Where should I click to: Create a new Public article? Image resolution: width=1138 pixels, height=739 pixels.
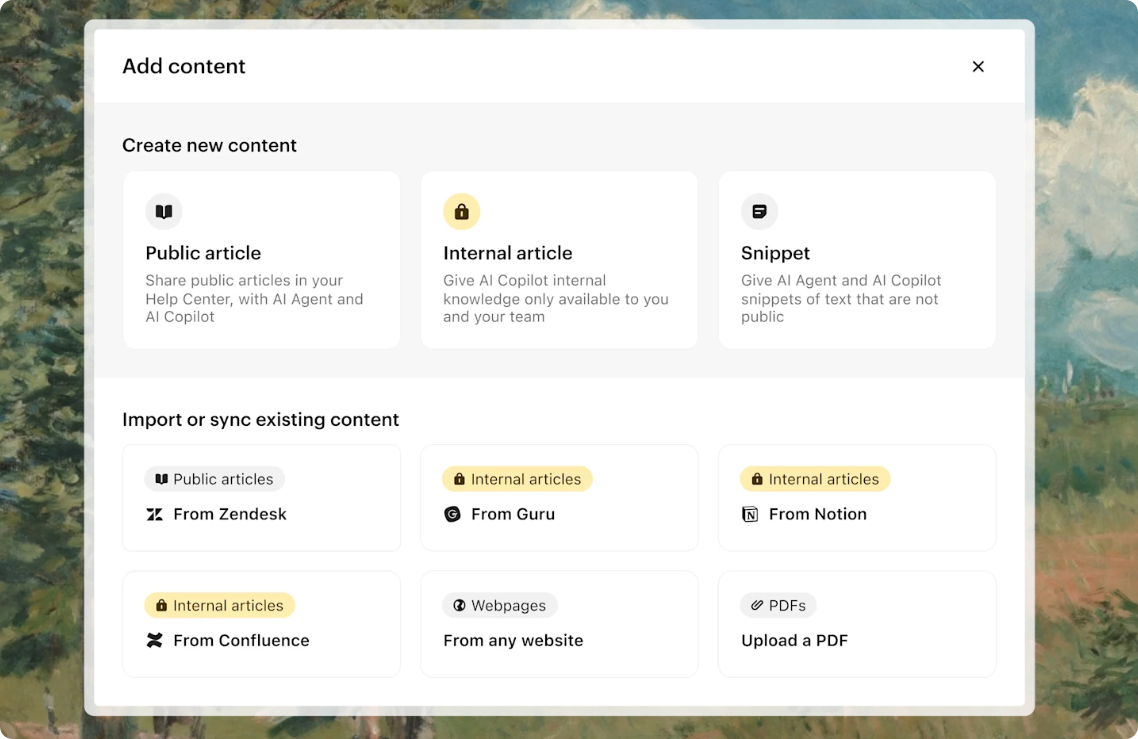pyautogui.click(x=261, y=260)
